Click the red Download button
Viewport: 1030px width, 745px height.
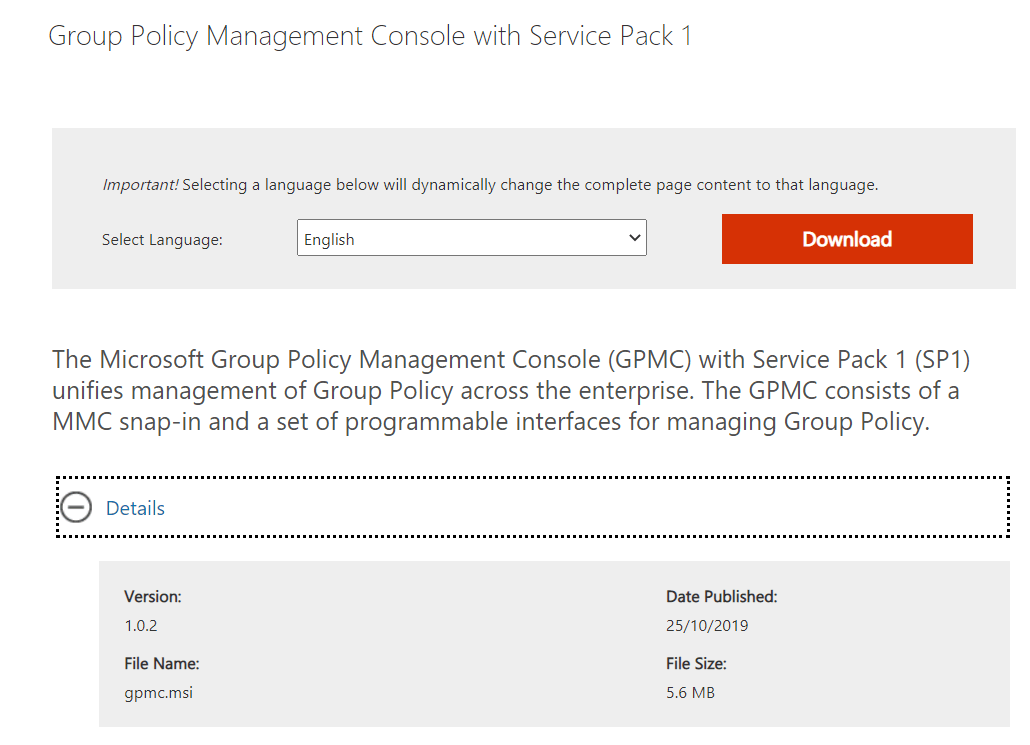click(847, 239)
